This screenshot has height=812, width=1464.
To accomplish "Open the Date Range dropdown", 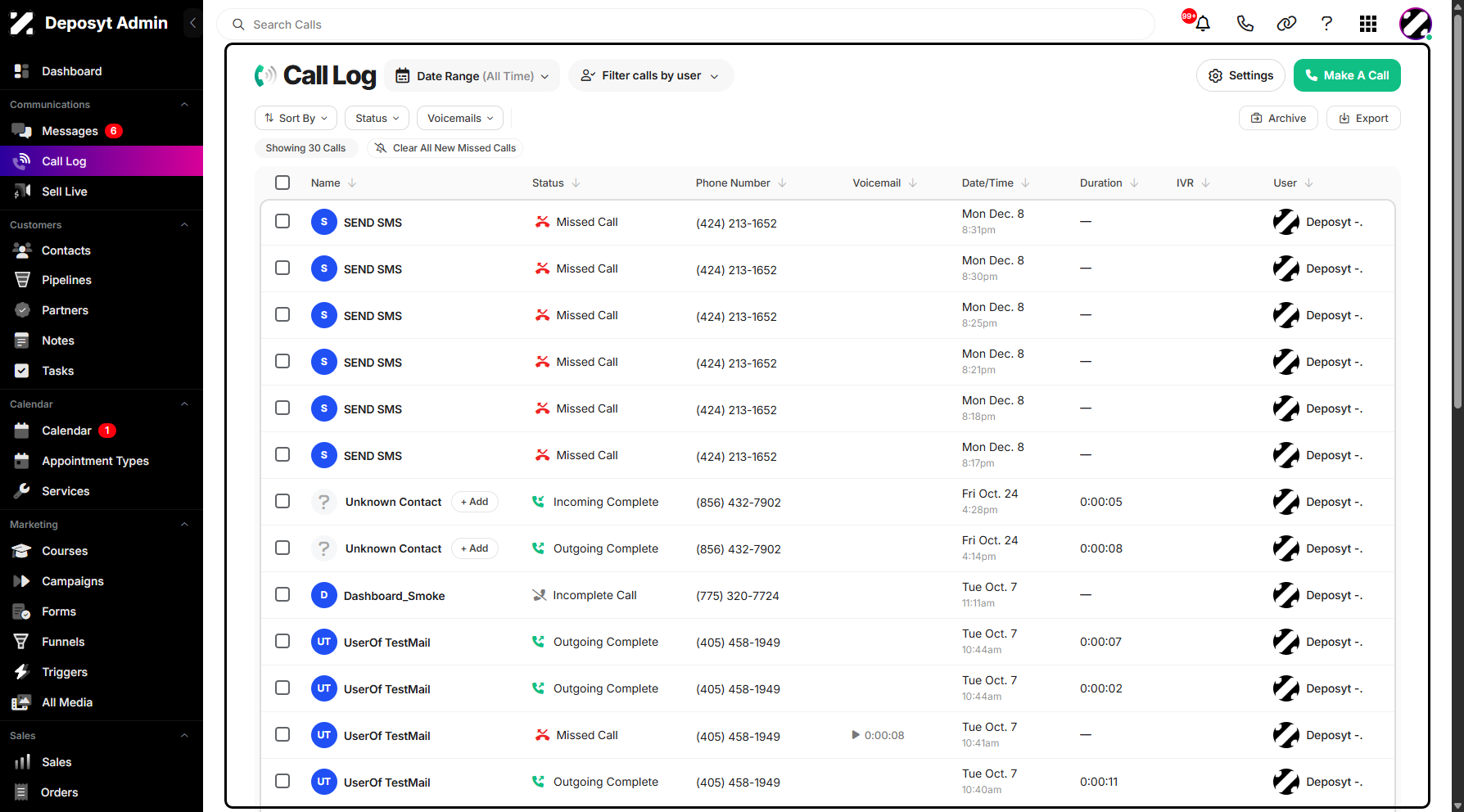I will (472, 76).
